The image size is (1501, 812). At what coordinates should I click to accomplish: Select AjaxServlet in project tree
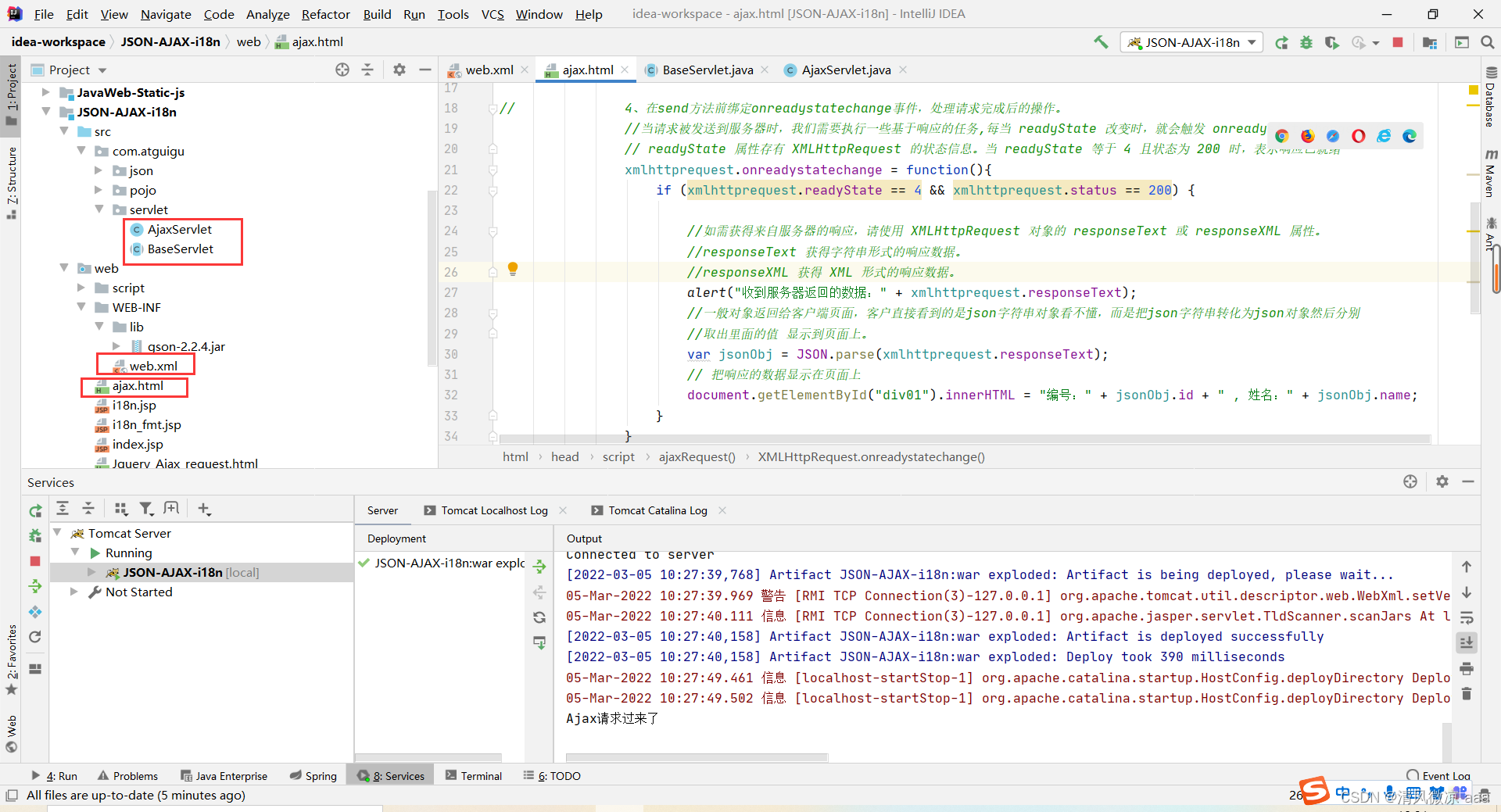pos(179,229)
